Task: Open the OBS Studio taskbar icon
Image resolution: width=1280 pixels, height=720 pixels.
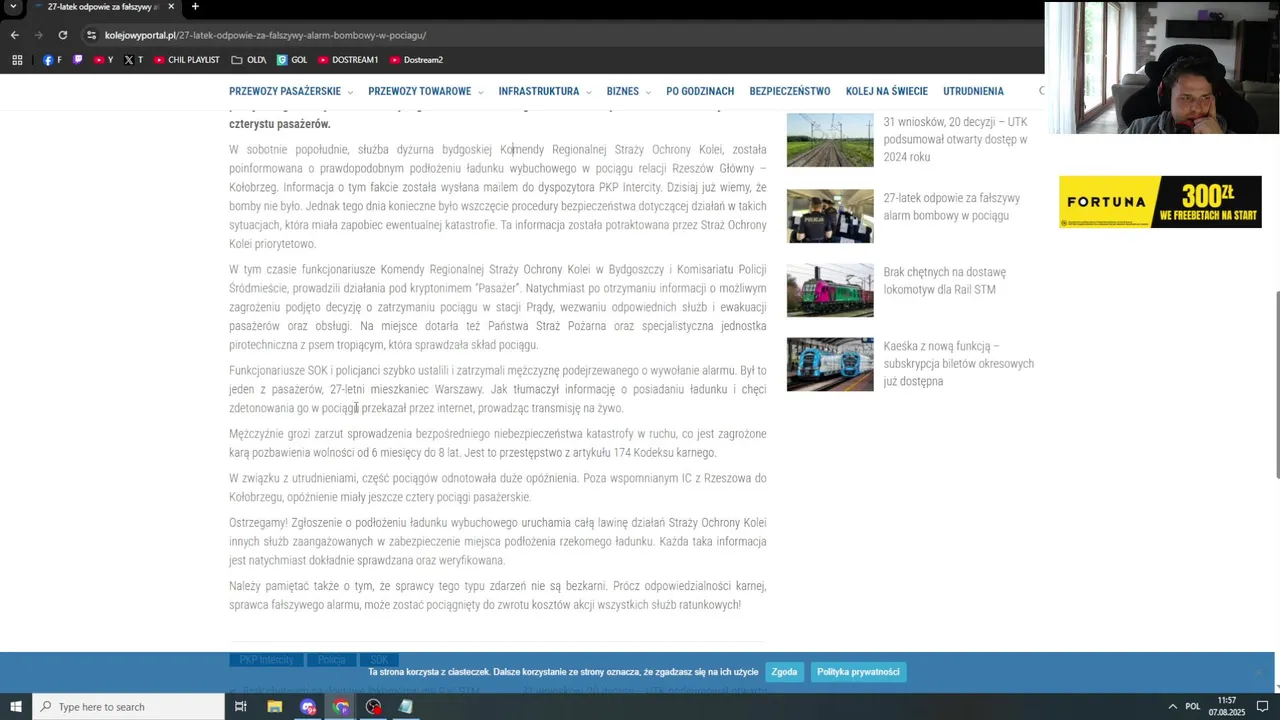Action: 374,707
